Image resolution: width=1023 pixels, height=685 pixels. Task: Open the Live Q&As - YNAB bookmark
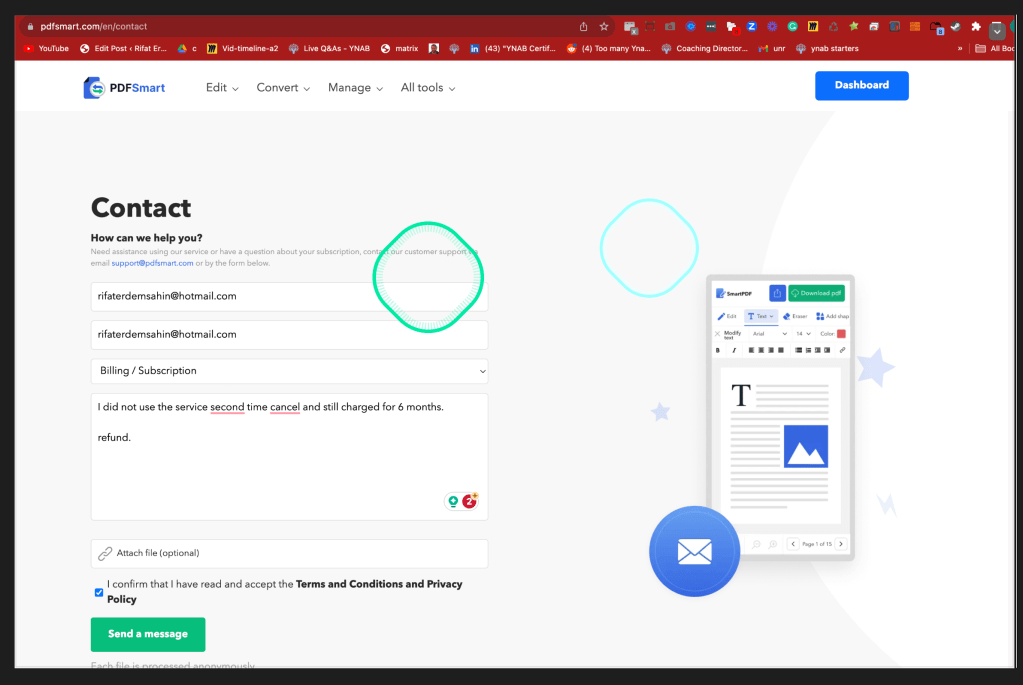coord(329,48)
